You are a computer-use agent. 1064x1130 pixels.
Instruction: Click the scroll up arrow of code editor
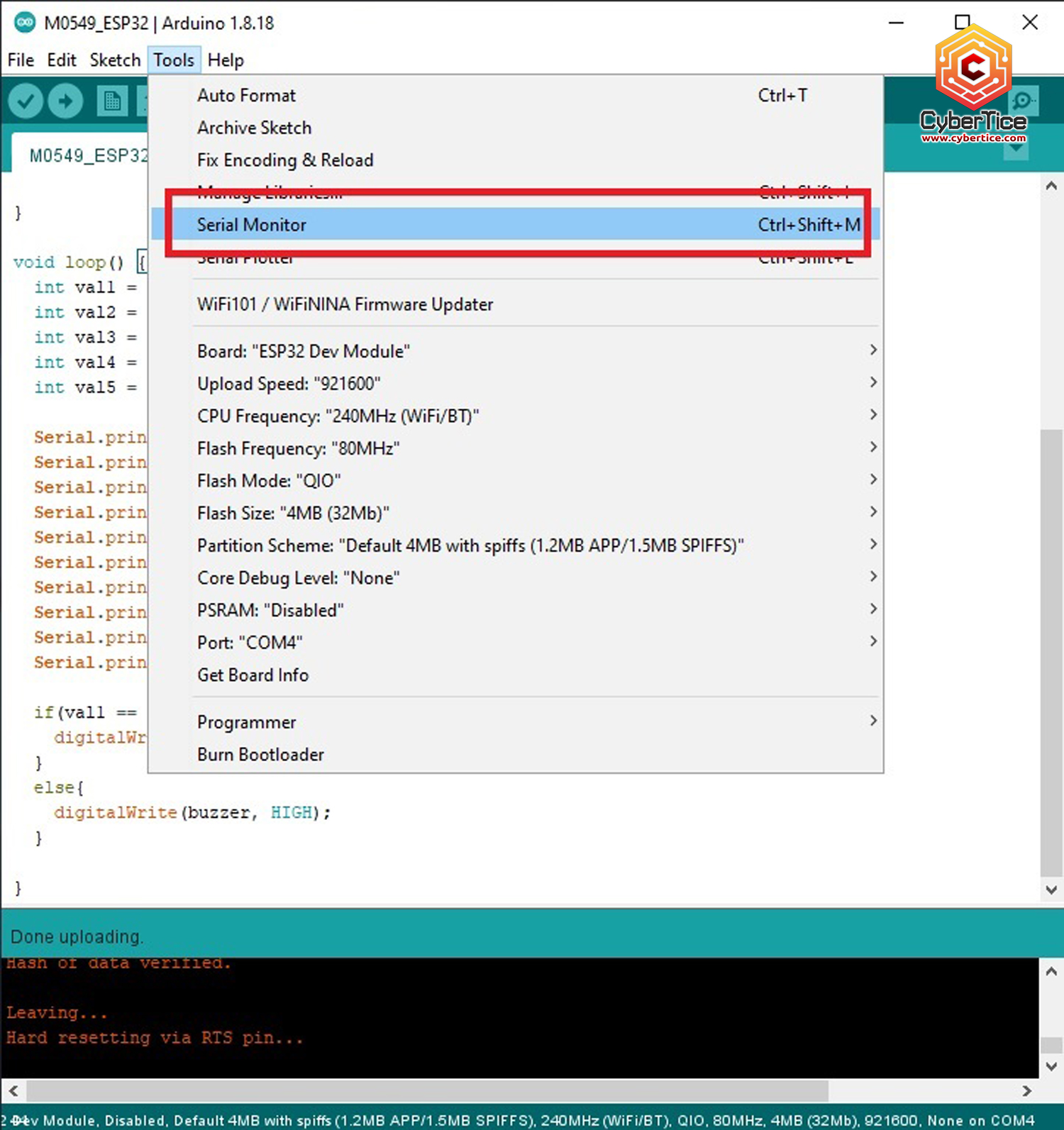click(1051, 187)
